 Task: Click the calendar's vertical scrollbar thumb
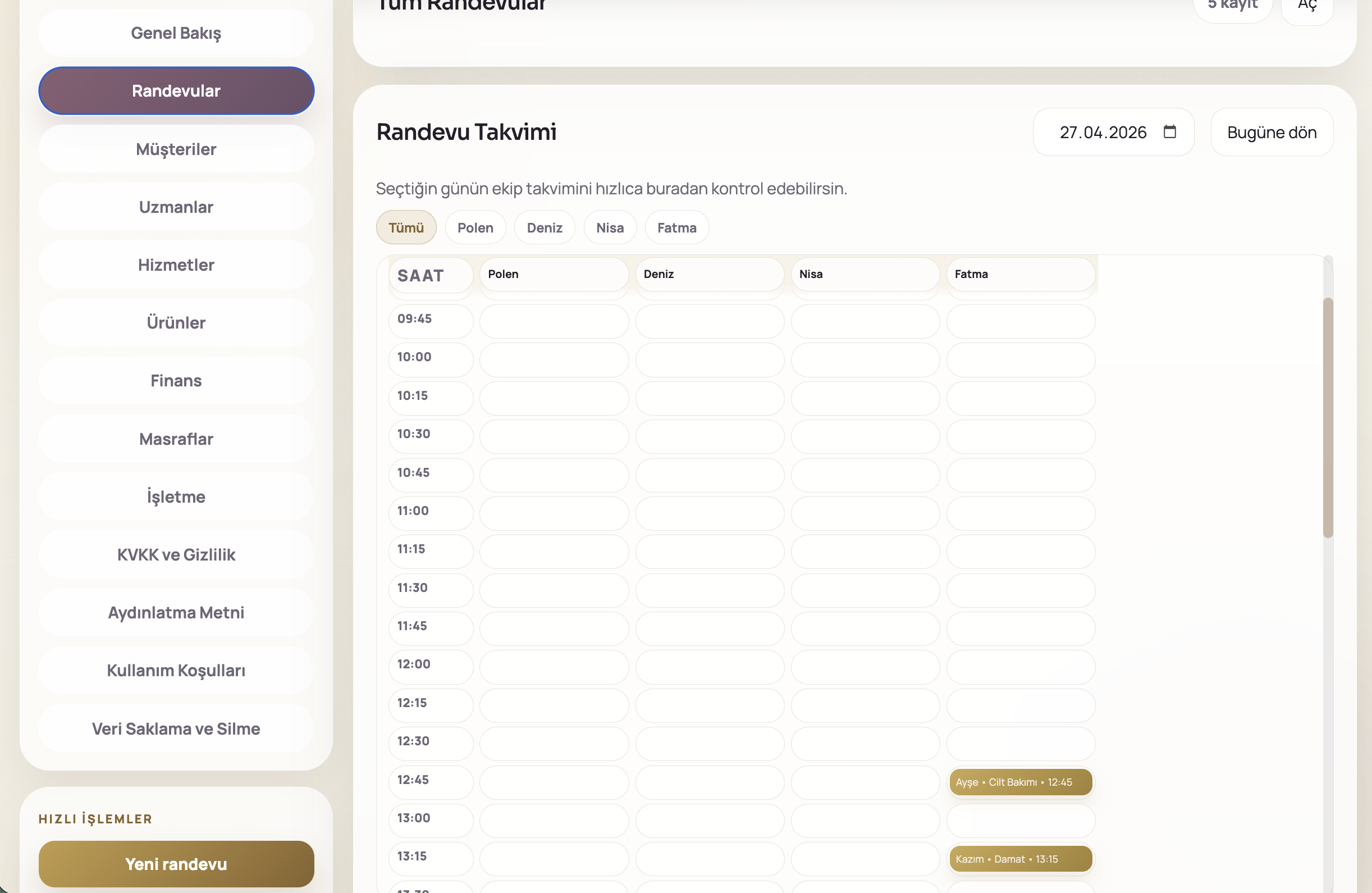coord(1328,418)
